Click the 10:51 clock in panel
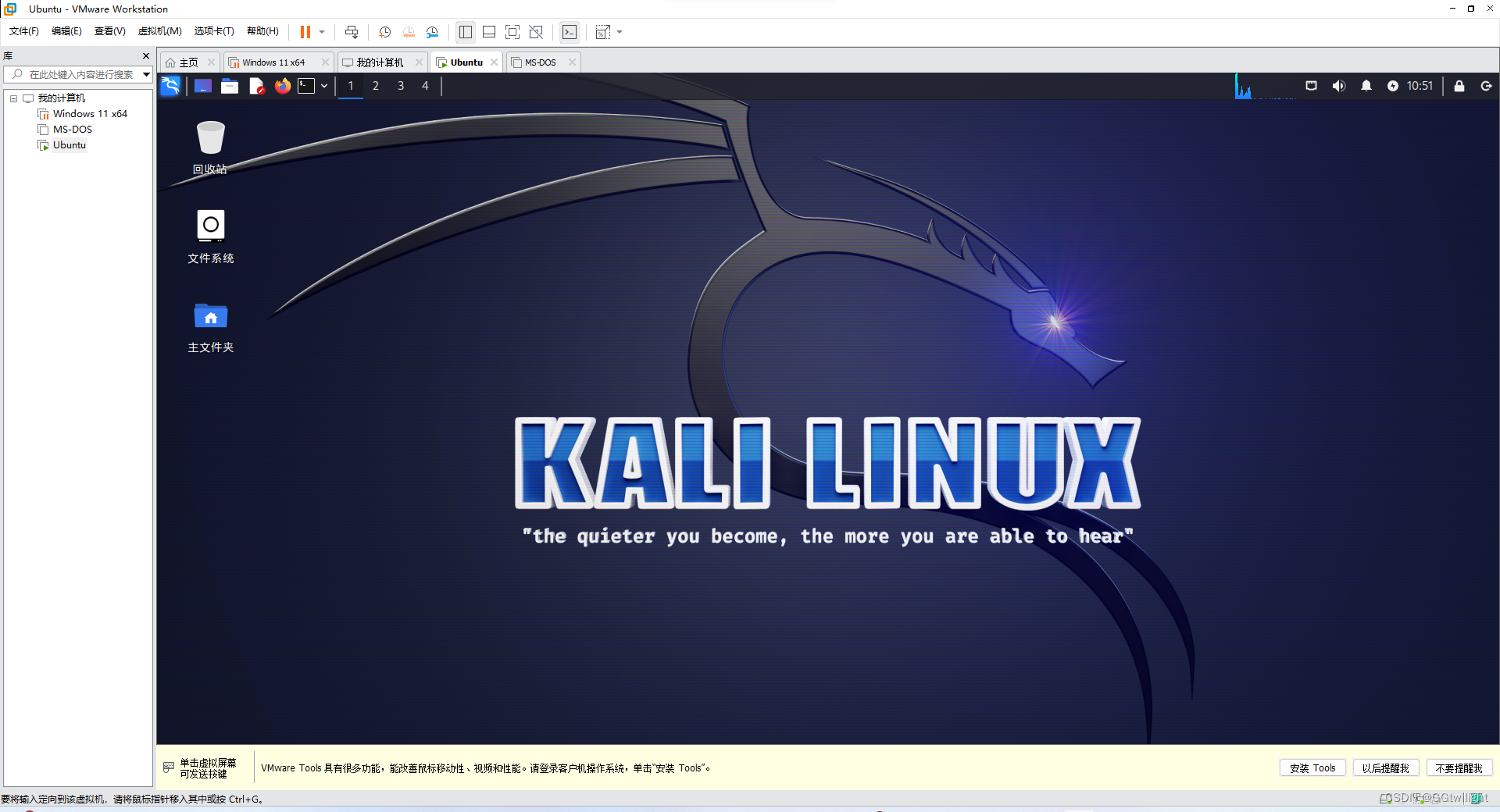The image size is (1500, 812). (x=1420, y=86)
